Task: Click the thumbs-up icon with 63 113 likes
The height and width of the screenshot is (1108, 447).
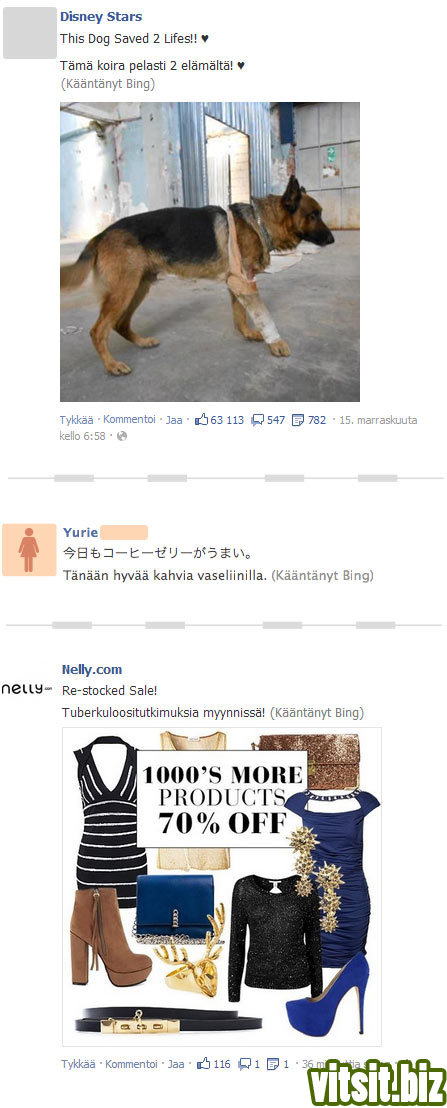Action: (201, 420)
